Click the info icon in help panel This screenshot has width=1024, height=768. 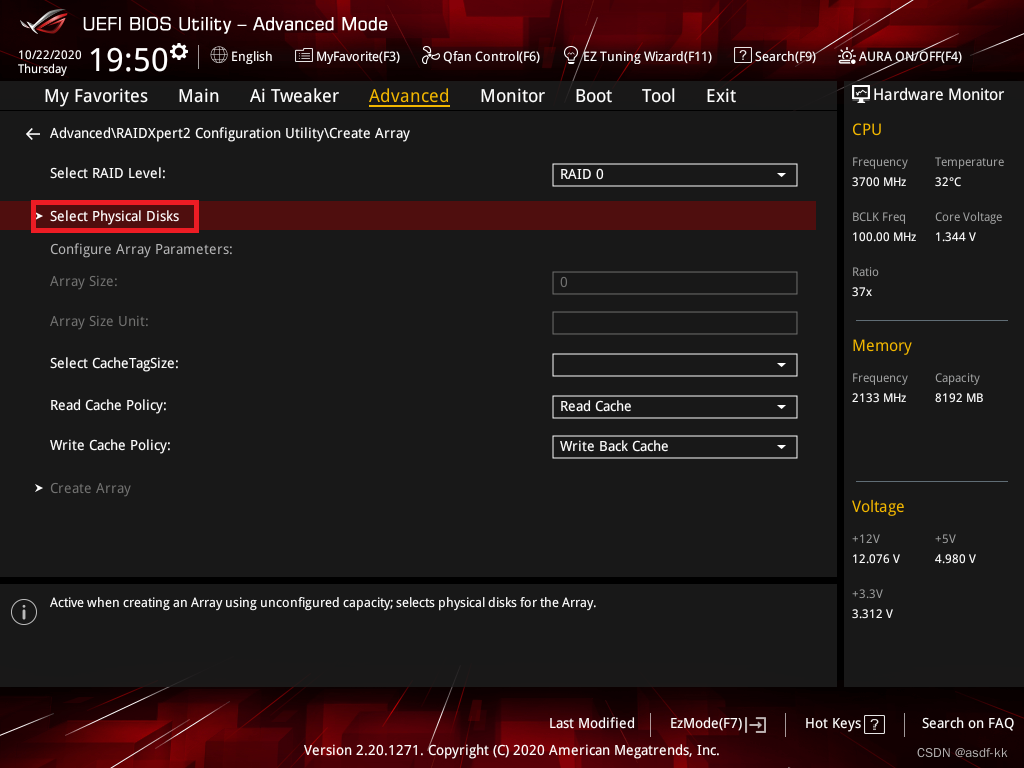pos(24,612)
